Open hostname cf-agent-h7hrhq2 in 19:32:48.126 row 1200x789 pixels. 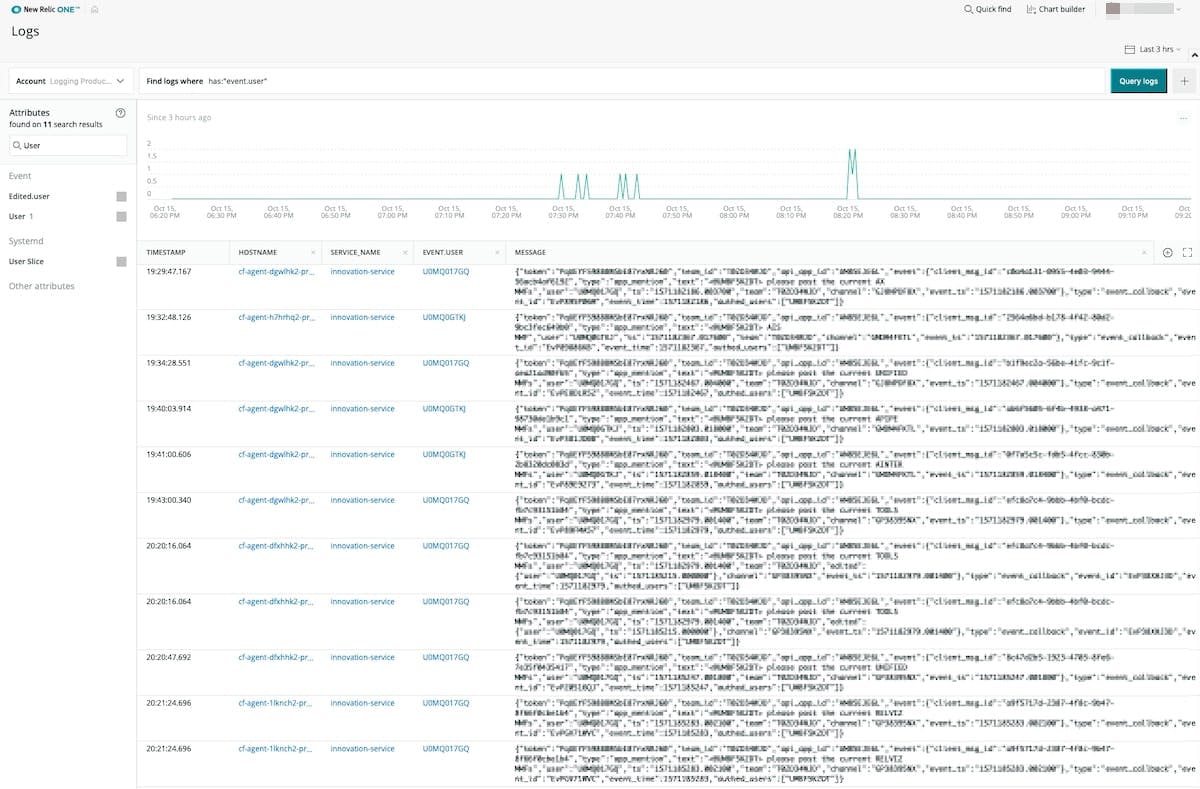pos(276,317)
